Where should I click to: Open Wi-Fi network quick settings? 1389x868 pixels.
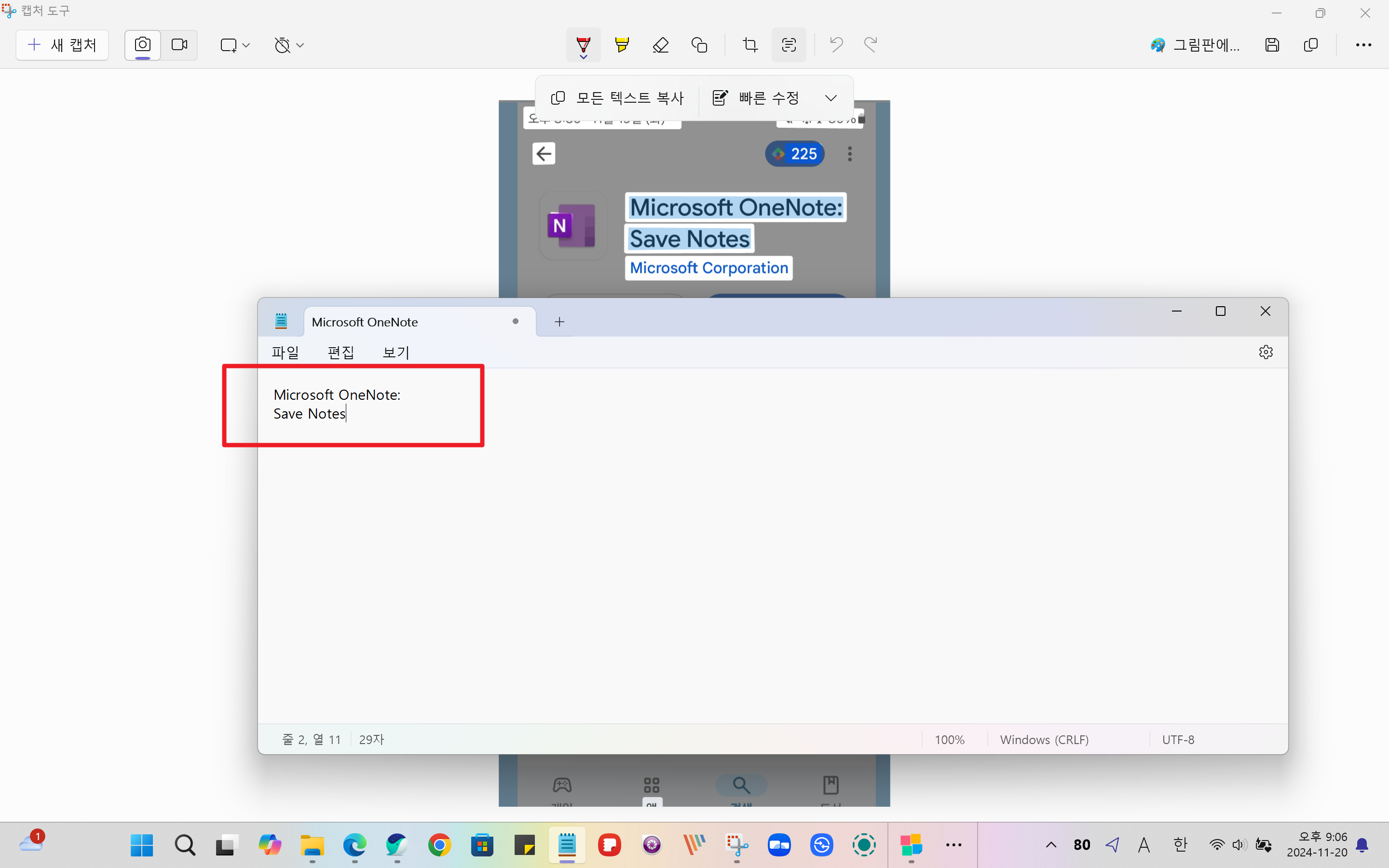point(1216,845)
